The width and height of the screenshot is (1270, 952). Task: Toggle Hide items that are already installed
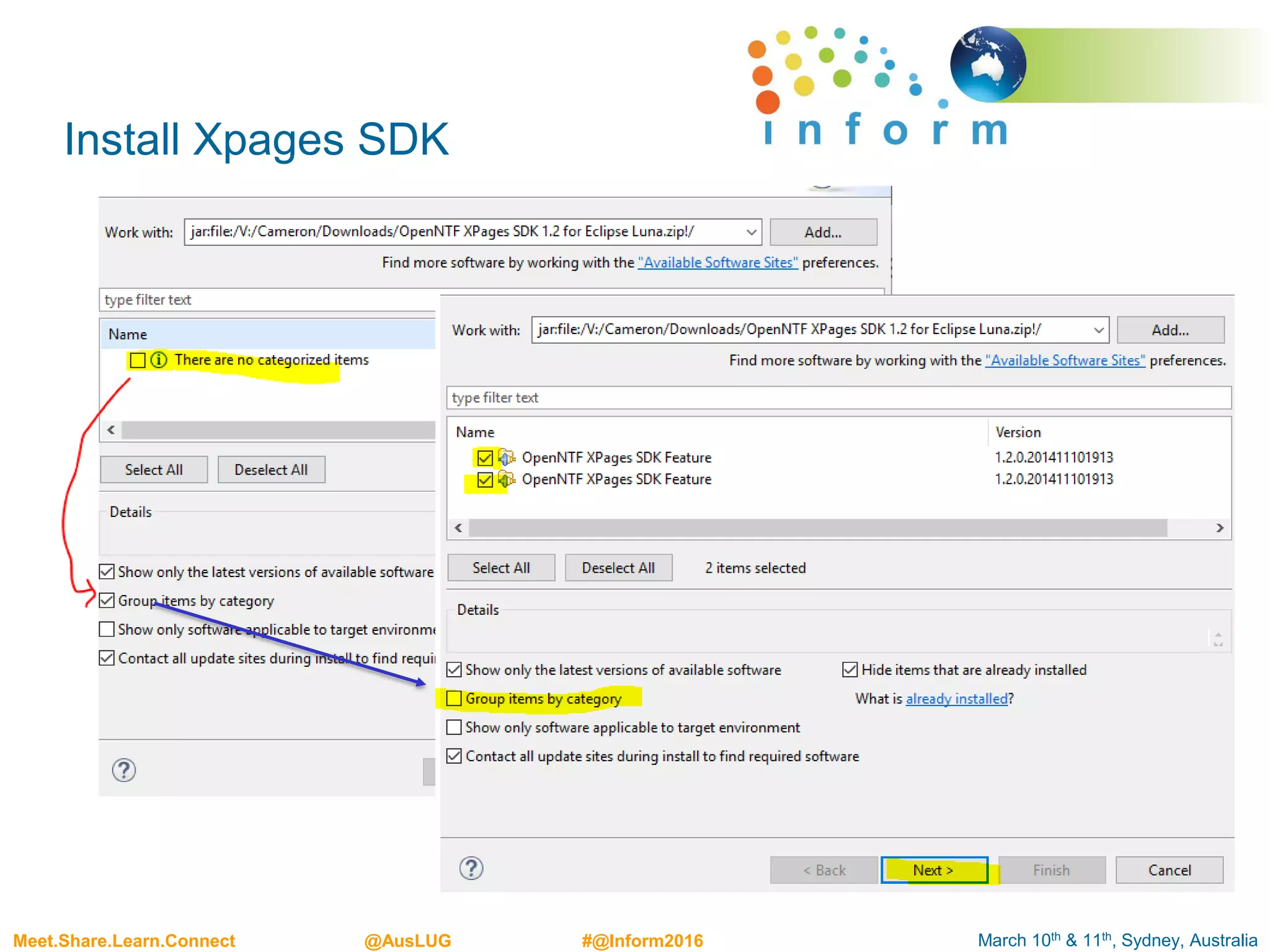click(850, 670)
